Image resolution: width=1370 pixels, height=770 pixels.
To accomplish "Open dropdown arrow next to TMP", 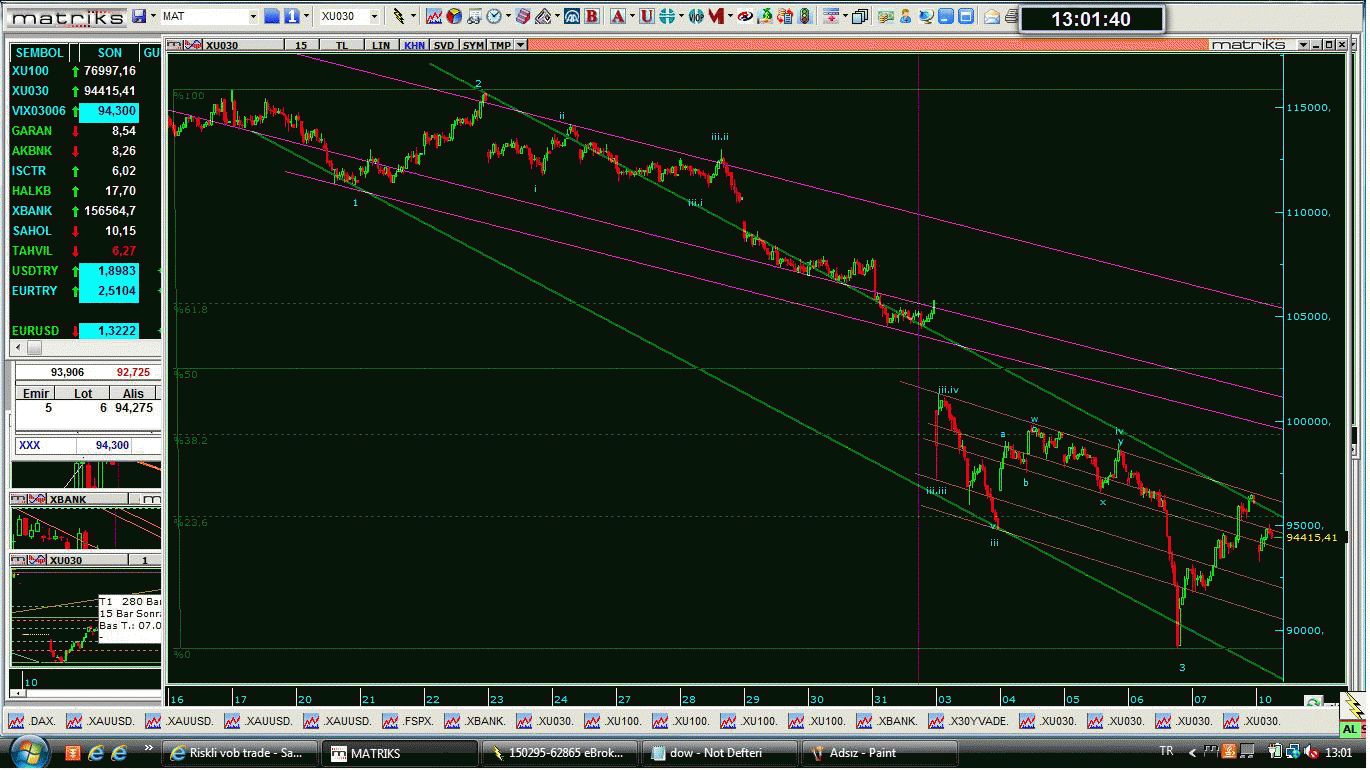I will tap(520, 45).
